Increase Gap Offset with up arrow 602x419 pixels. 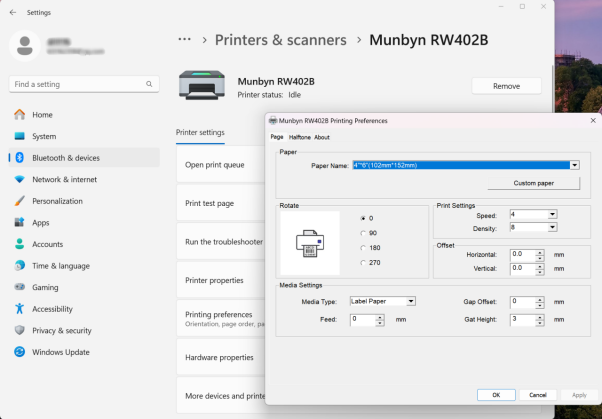pos(540,299)
